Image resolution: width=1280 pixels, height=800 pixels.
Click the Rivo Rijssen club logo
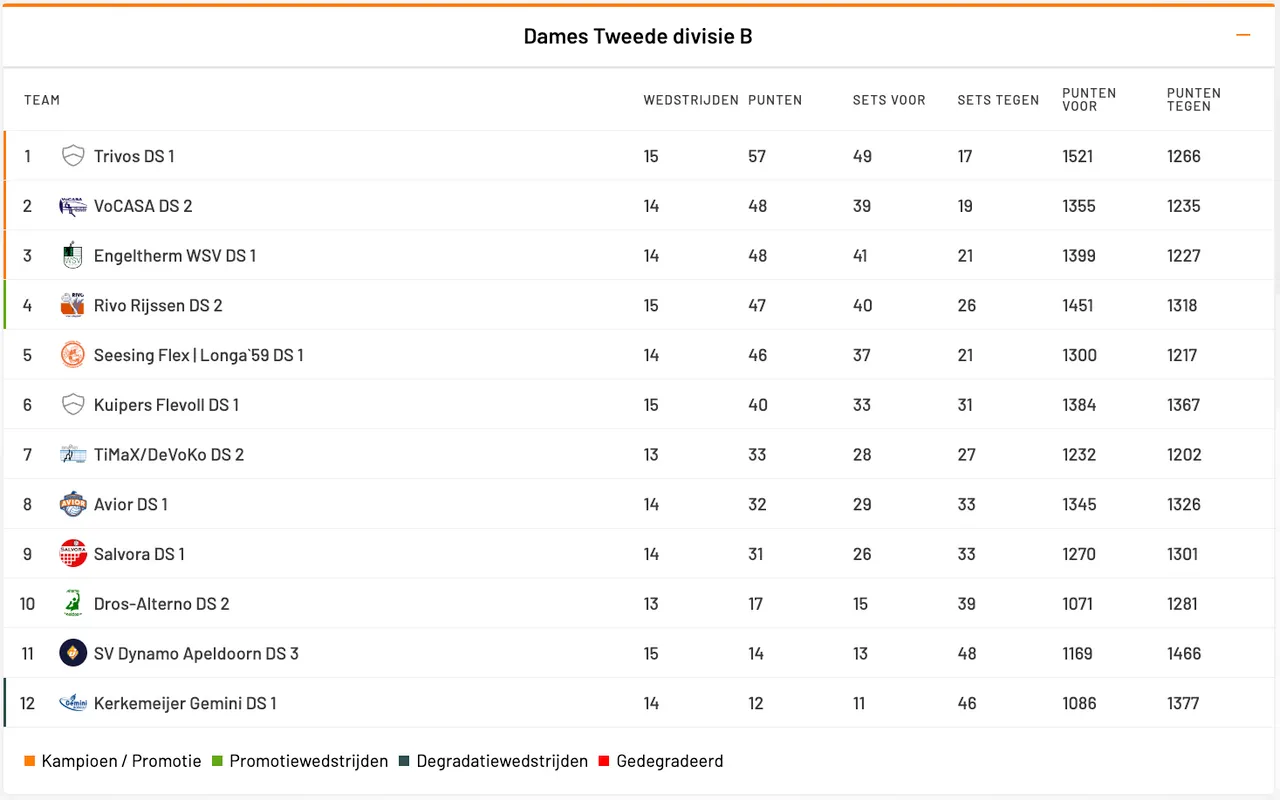click(73, 305)
